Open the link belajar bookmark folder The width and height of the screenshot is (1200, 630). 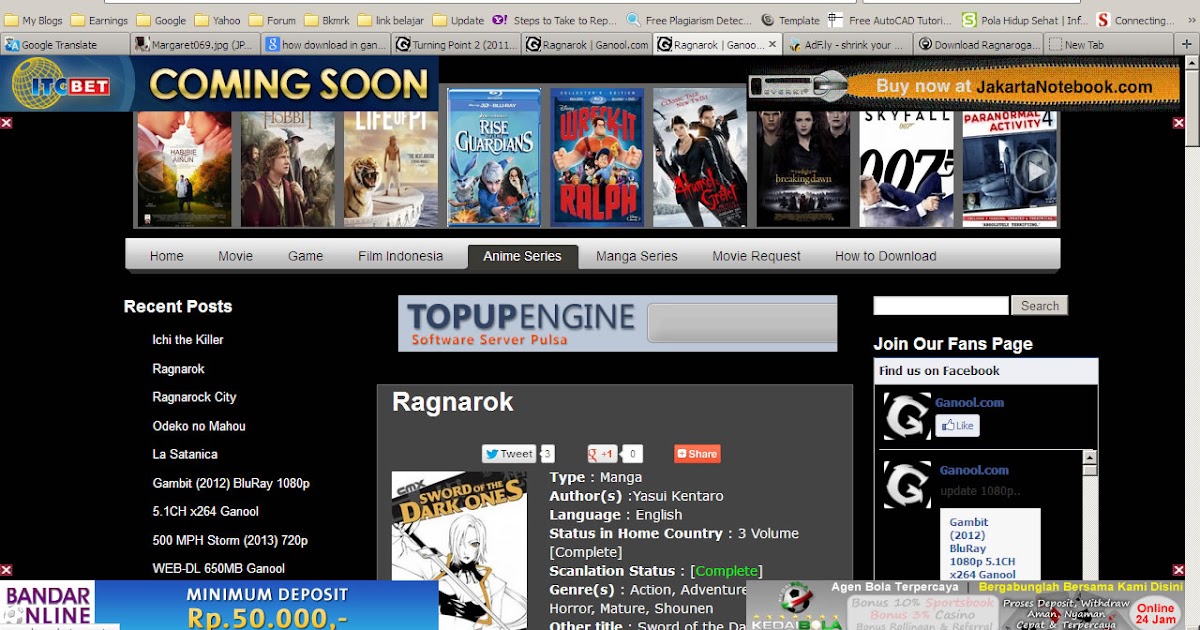(x=390, y=20)
